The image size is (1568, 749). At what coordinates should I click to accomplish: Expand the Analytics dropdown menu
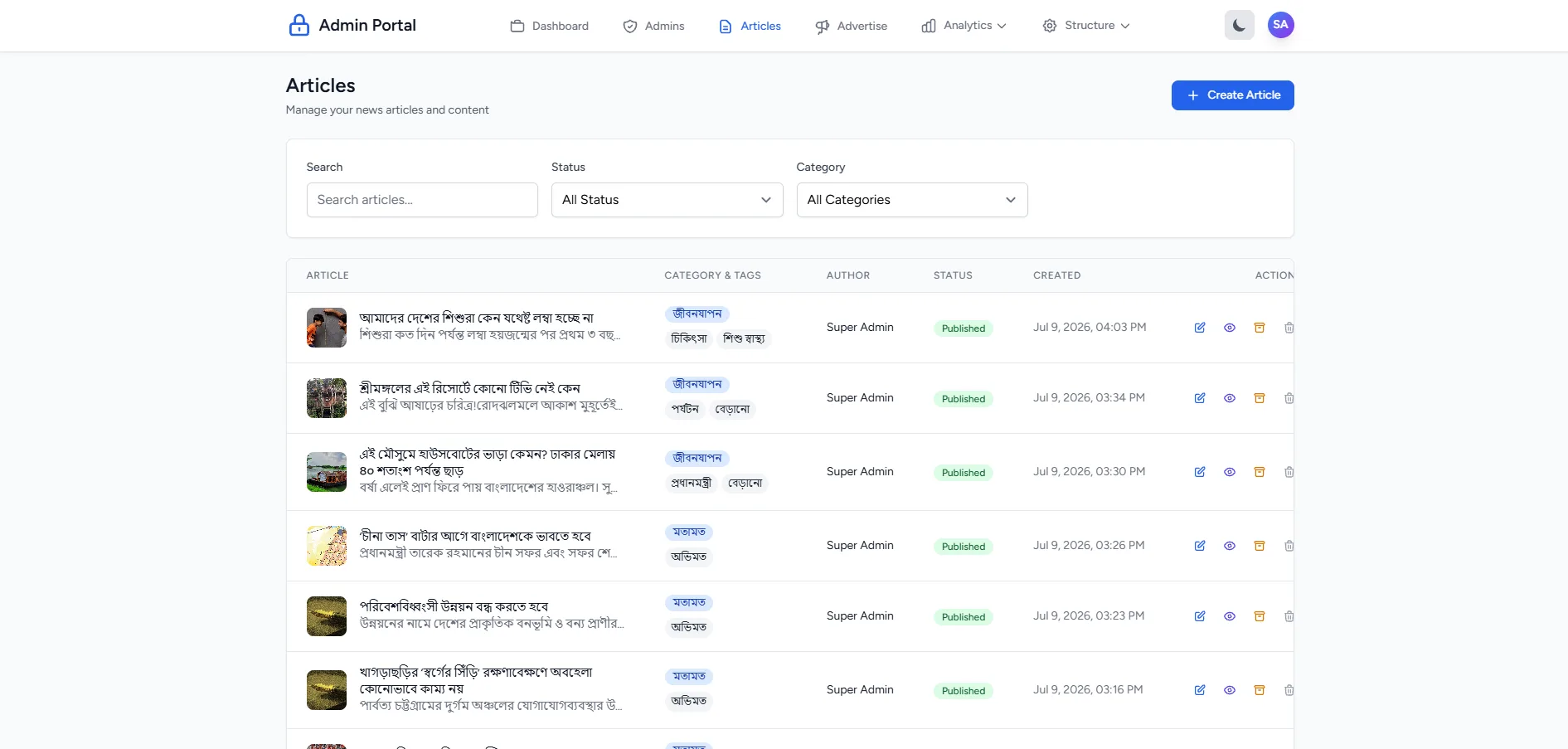coord(964,26)
